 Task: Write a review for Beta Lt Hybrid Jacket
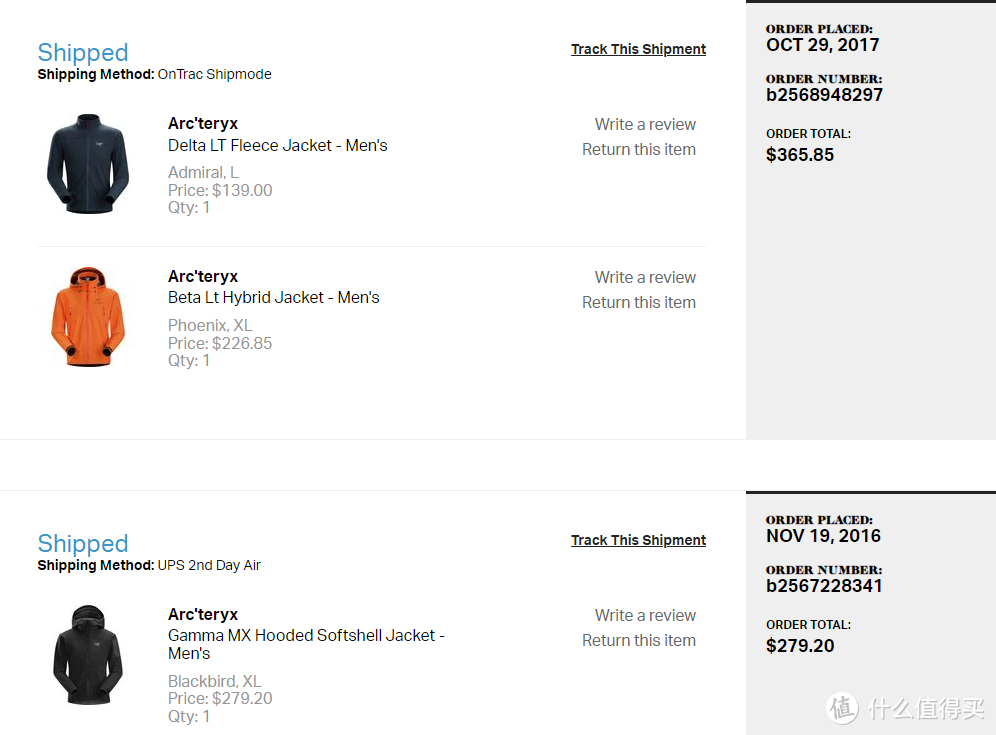(645, 278)
